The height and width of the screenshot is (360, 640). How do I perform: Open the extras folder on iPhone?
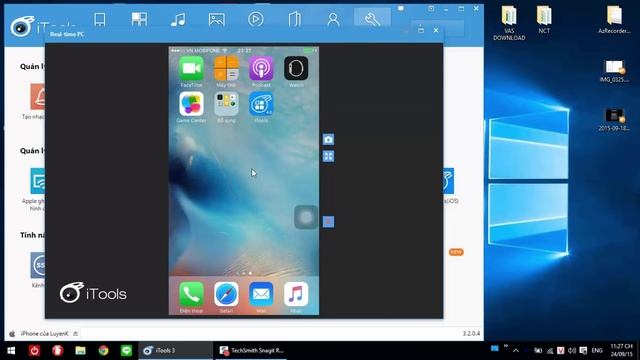coord(226,104)
